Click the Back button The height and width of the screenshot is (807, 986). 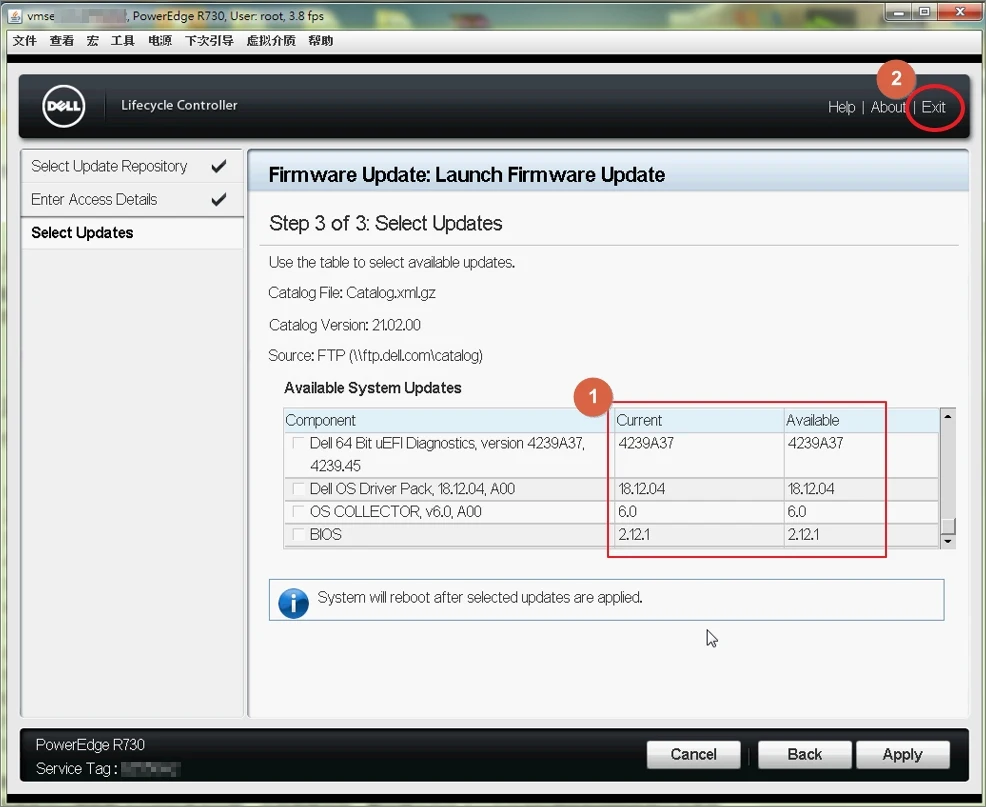coord(804,754)
